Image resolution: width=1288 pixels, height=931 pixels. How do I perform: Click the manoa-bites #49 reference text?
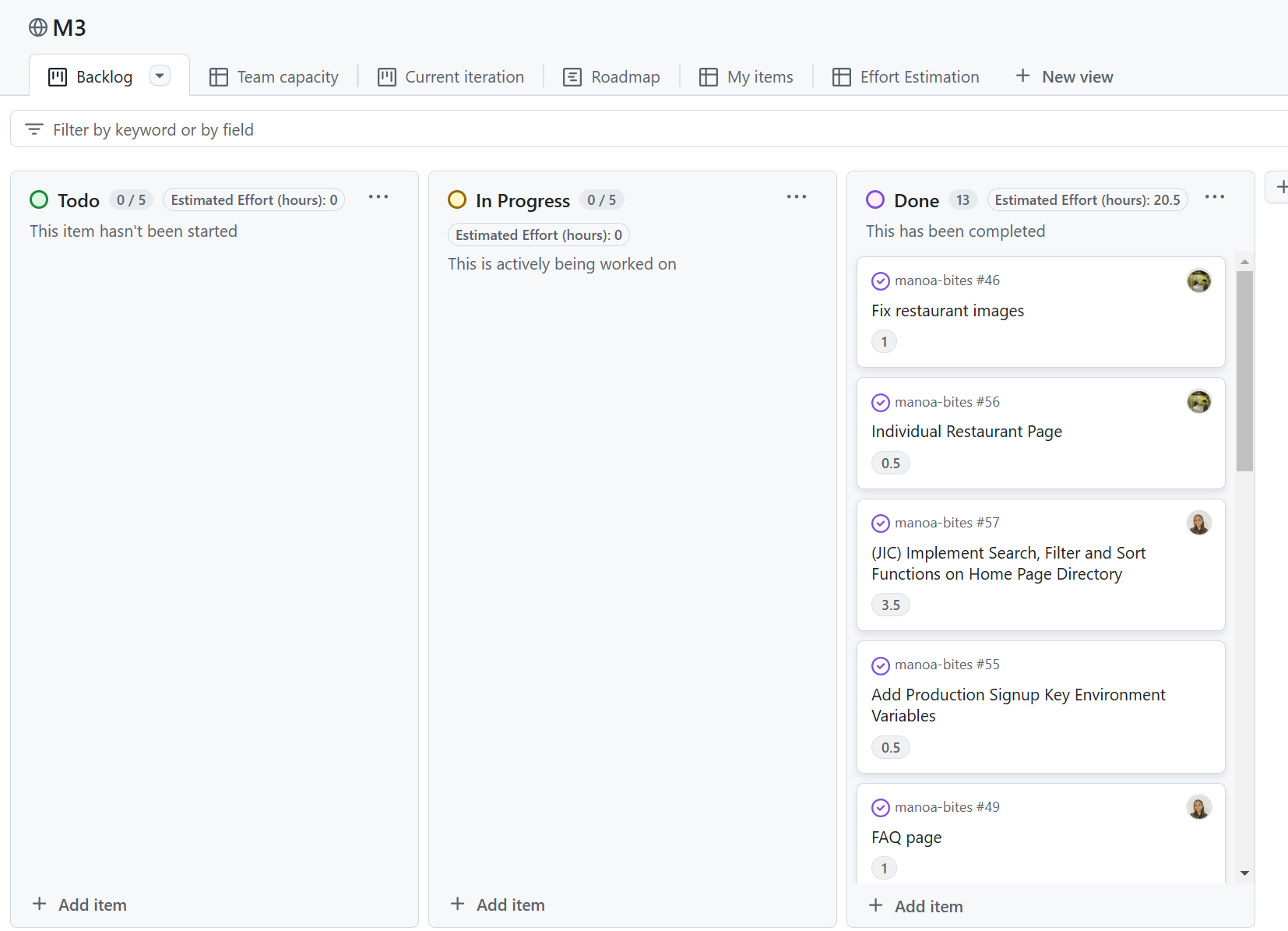click(947, 807)
